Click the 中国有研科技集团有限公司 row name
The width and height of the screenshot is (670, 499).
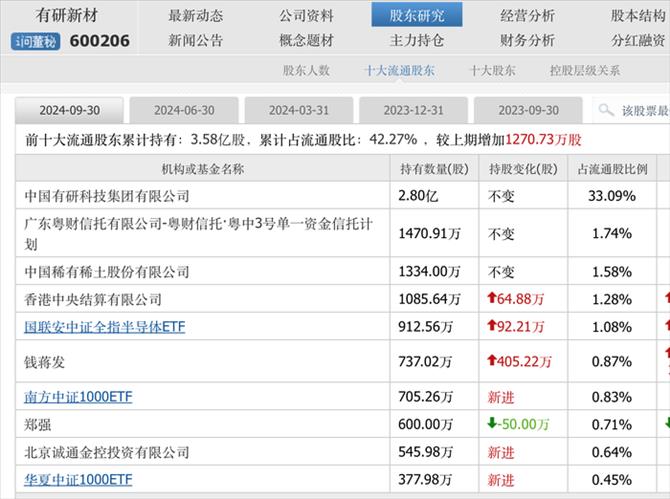107,196
